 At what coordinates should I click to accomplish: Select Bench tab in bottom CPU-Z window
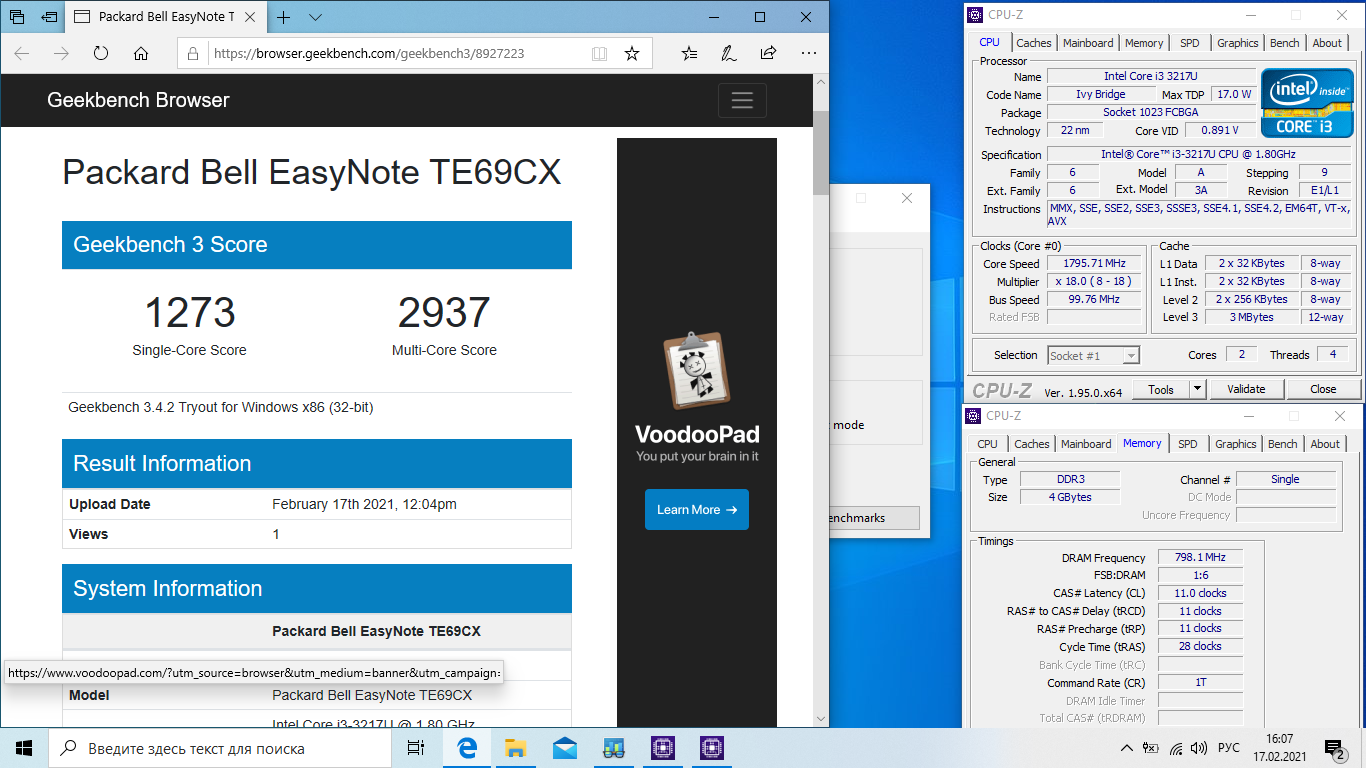pyautogui.click(x=1283, y=444)
